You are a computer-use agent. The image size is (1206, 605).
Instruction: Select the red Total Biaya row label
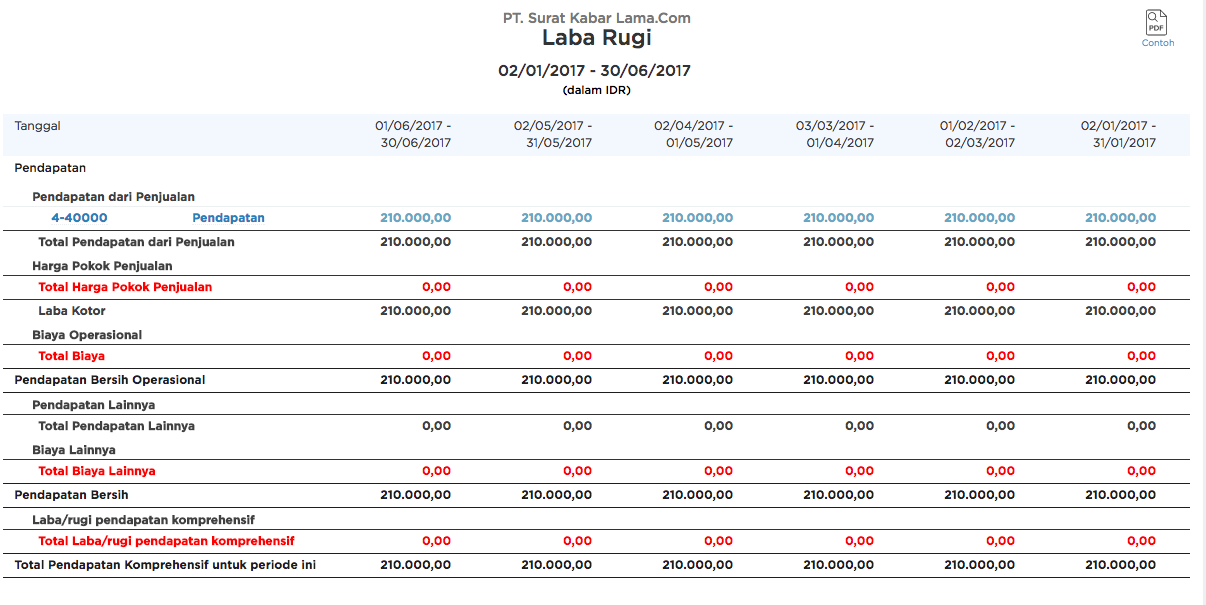pyautogui.click(x=71, y=356)
